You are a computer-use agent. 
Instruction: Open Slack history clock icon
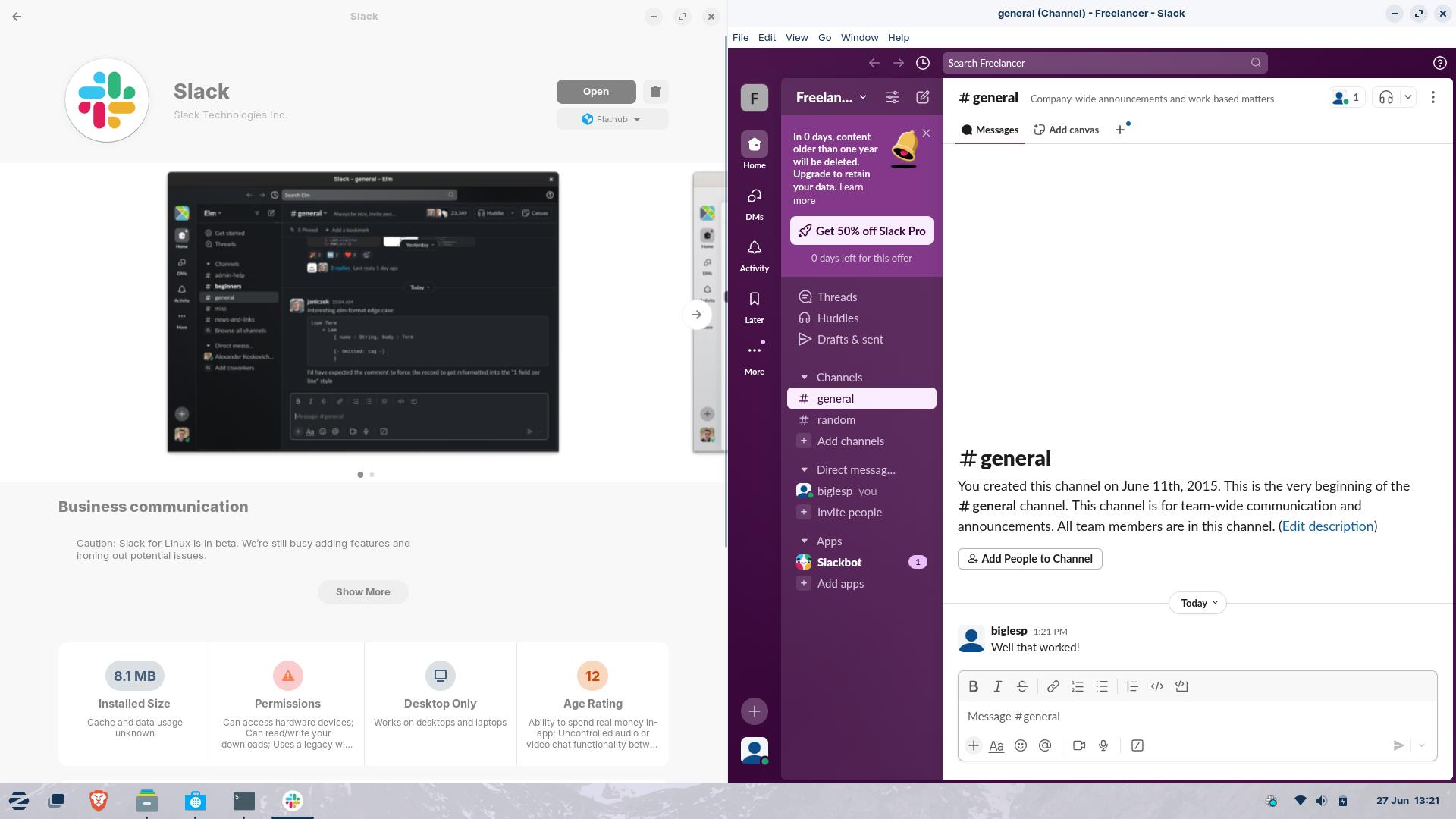(922, 63)
